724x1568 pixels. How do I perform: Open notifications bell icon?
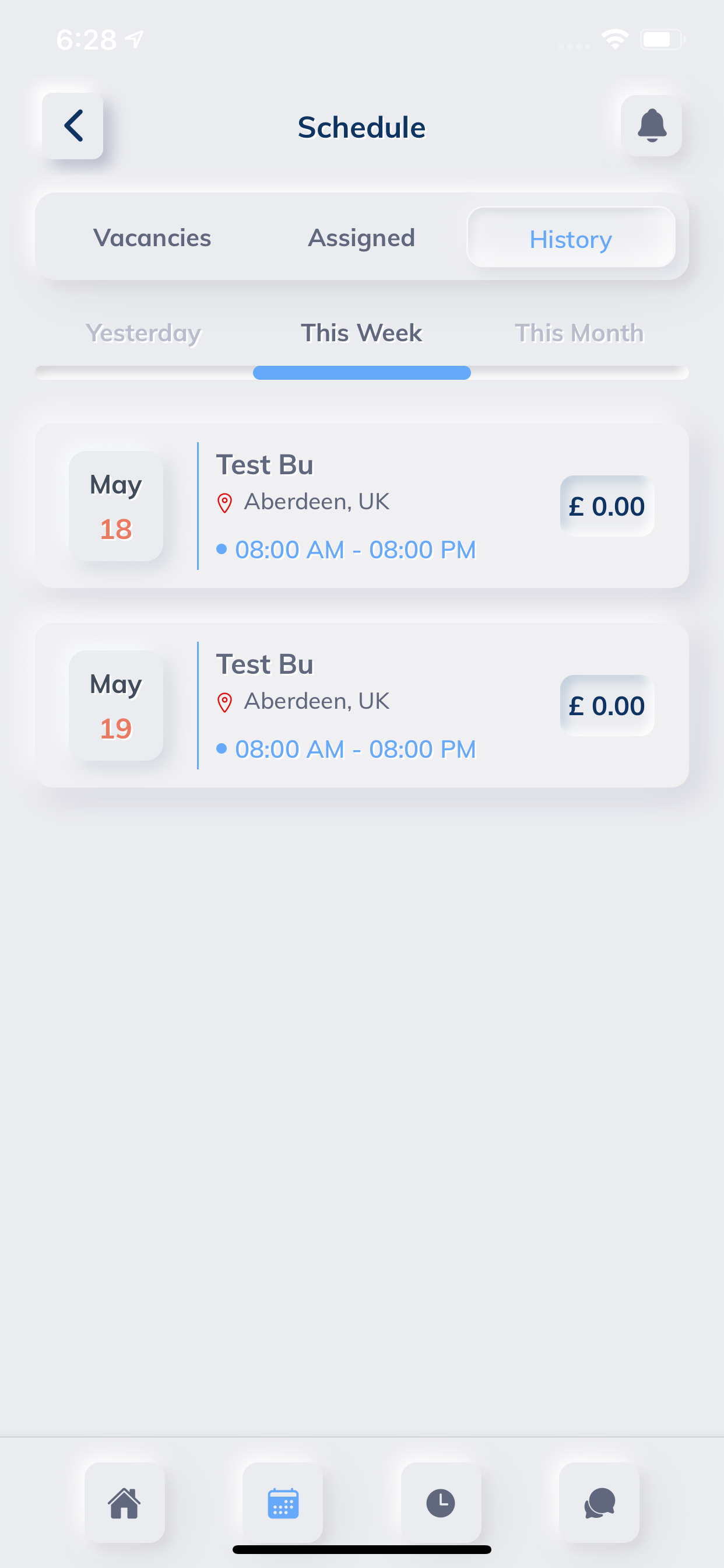point(651,126)
